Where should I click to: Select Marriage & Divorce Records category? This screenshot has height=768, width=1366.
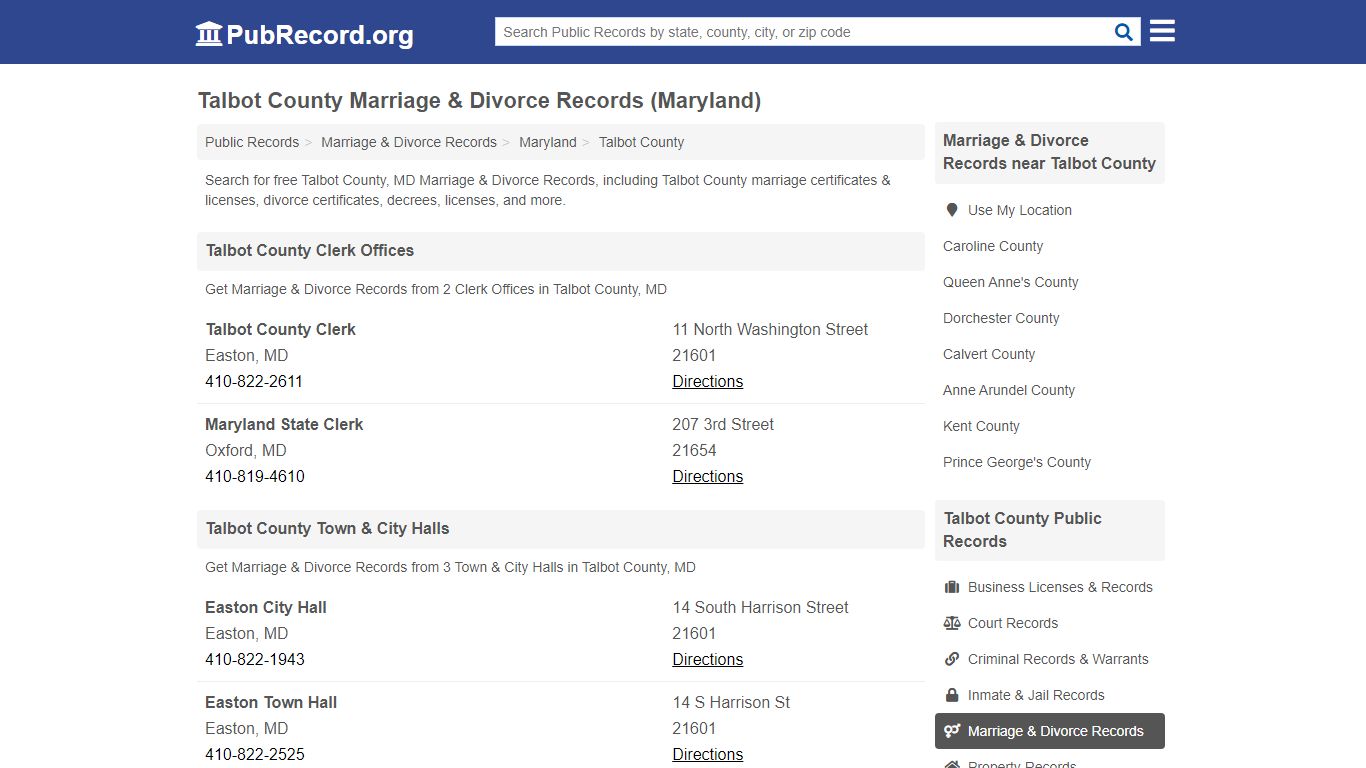coord(1050,731)
